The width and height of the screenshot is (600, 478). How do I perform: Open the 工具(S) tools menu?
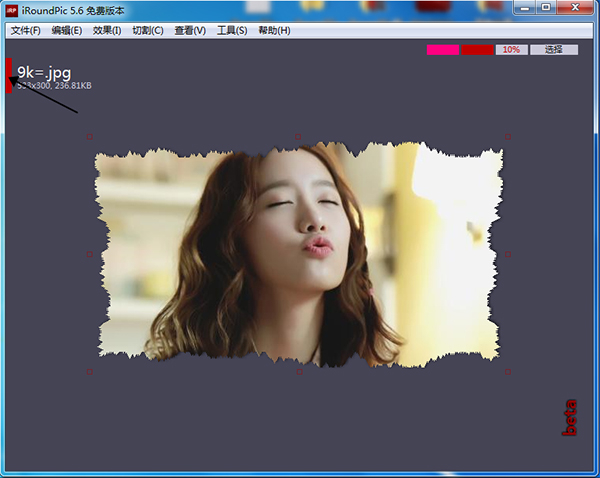point(232,31)
